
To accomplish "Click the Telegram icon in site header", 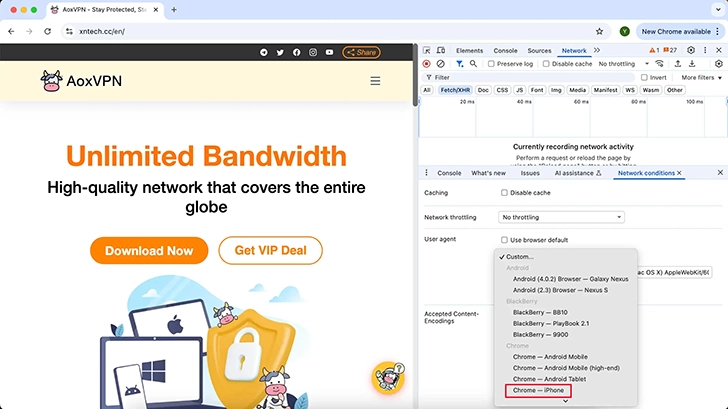I will point(264,52).
